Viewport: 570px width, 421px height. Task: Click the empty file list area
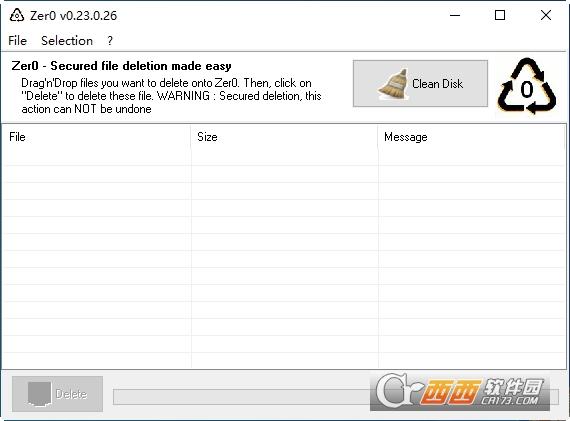click(284, 258)
